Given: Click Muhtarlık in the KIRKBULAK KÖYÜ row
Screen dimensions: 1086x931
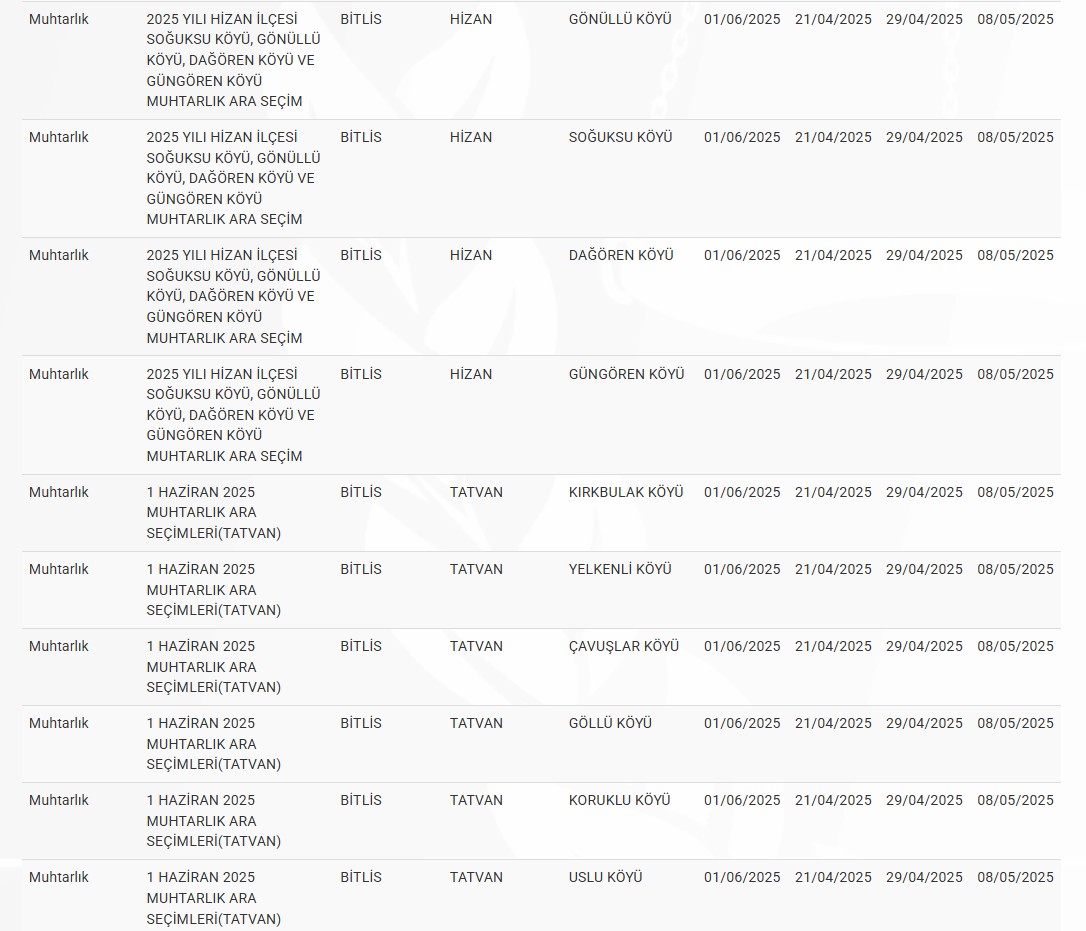Looking at the screenshot, I should pyautogui.click(x=59, y=492).
